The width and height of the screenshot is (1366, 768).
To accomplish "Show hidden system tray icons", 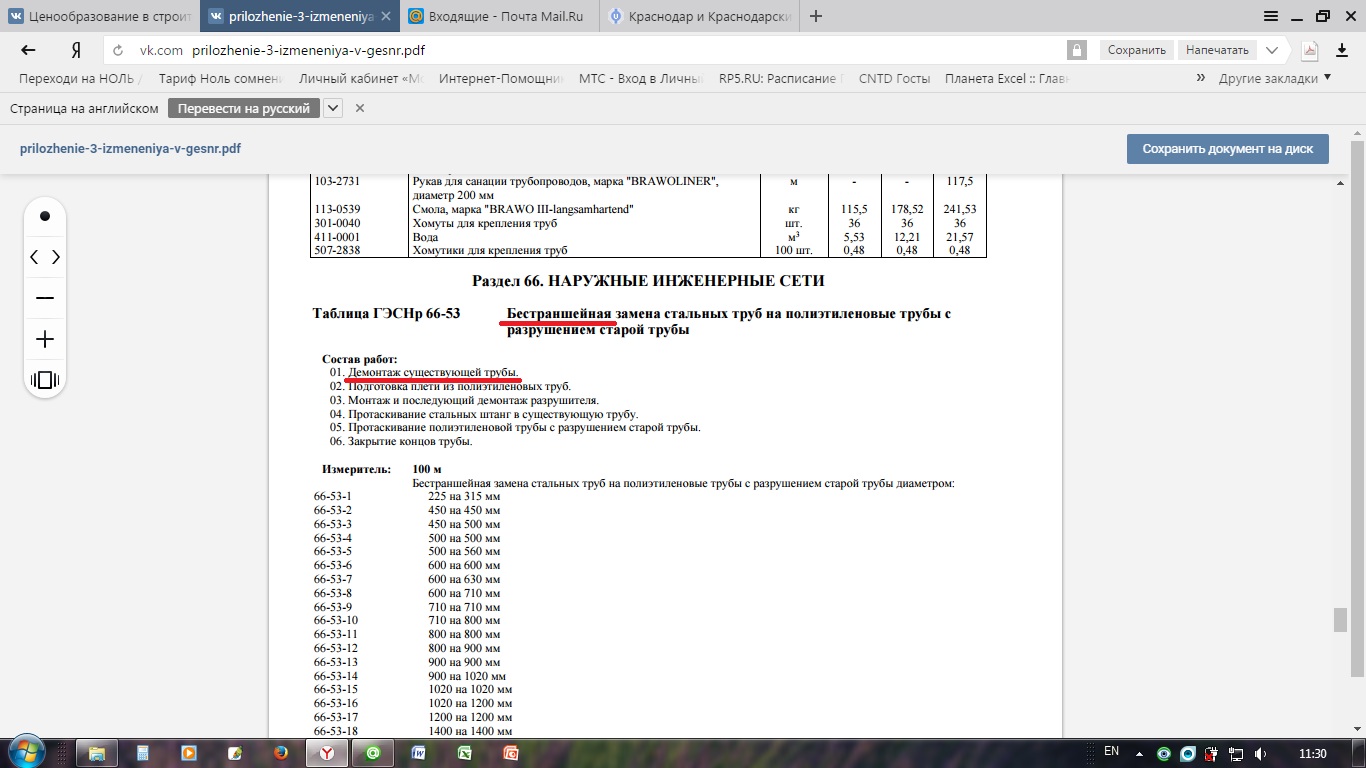I will (1140, 753).
